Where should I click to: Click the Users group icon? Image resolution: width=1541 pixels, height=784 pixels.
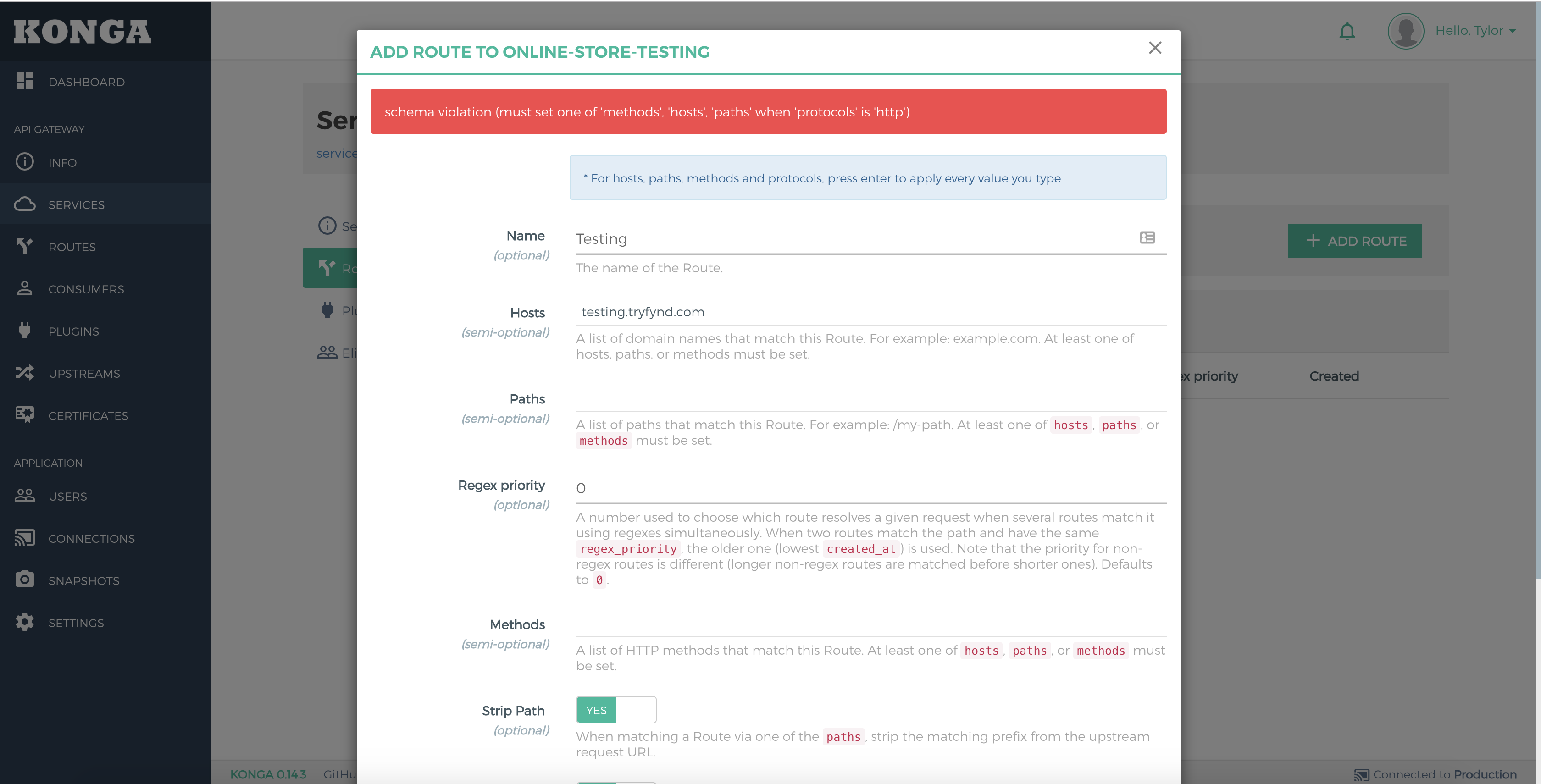point(24,495)
